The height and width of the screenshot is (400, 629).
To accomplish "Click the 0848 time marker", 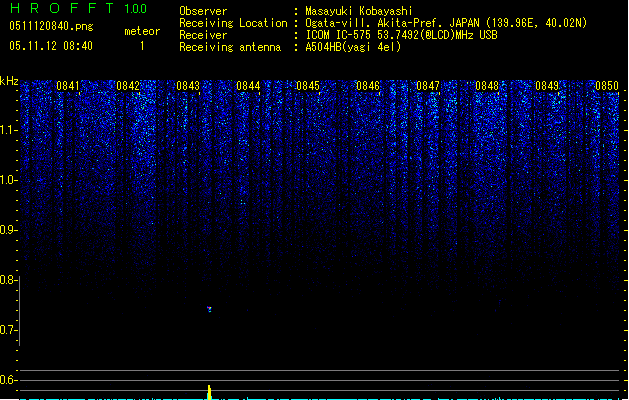I will (487, 86).
